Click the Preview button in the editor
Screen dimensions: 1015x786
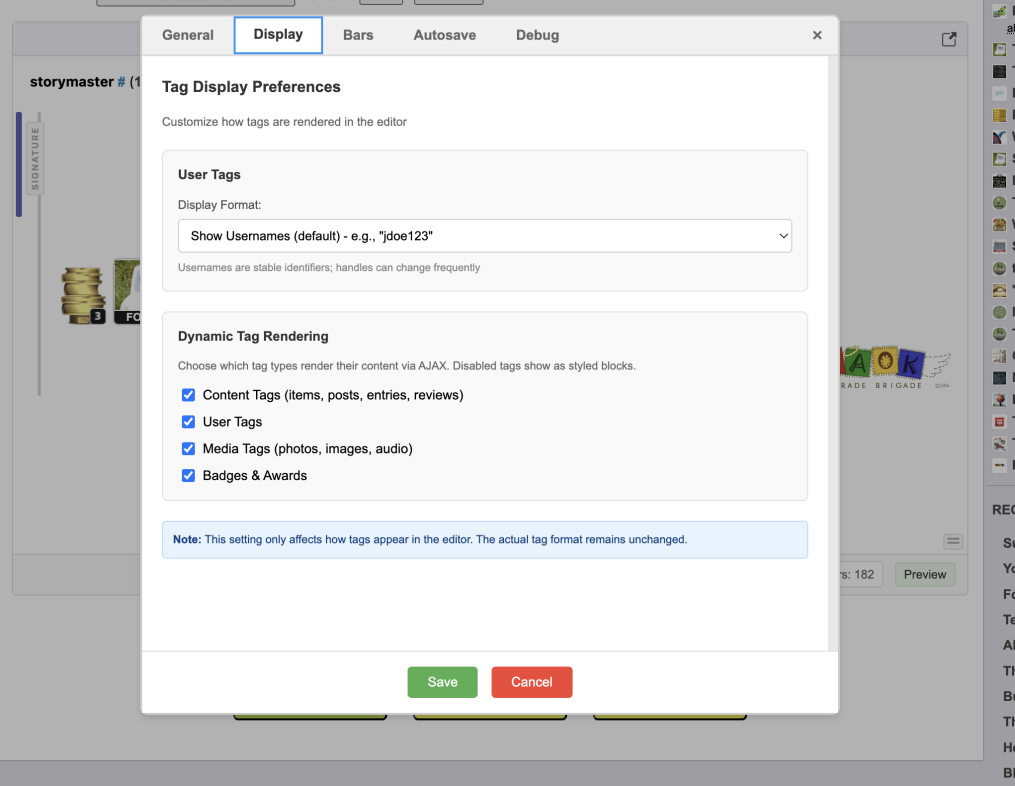(925, 574)
